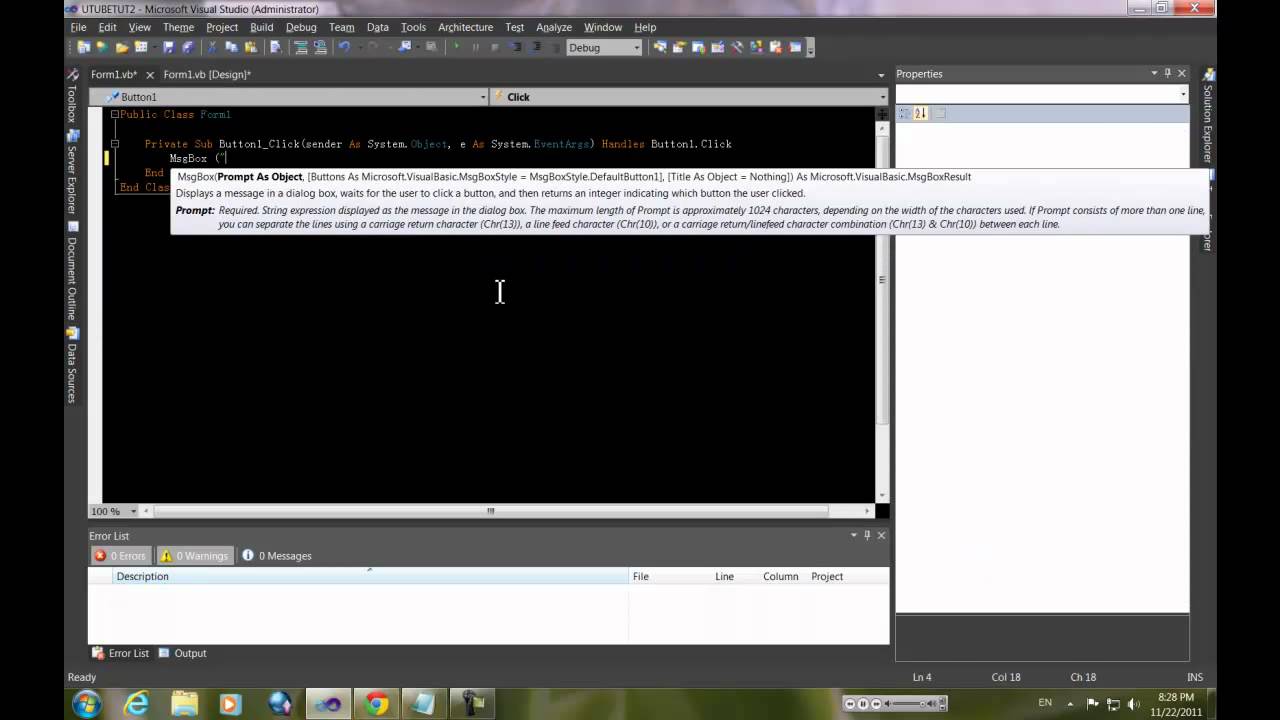The image size is (1280, 720).
Task: Toggle the 0 Messages filter
Action: pyautogui.click(x=277, y=556)
